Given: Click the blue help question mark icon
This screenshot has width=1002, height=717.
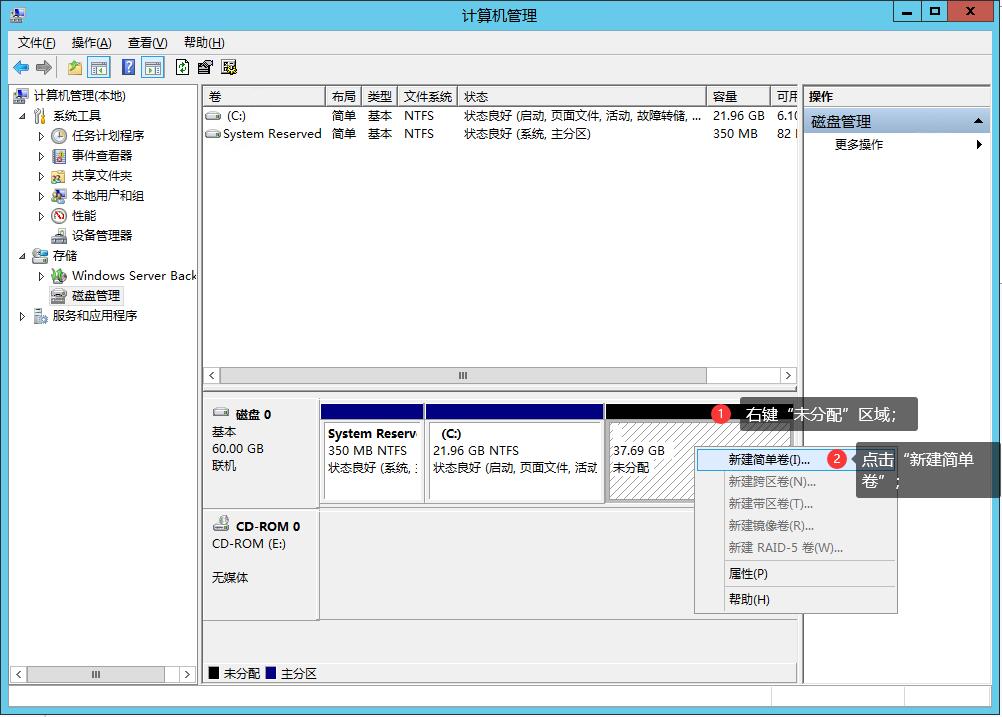Looking at the screenshot, I should coord(128,67).
